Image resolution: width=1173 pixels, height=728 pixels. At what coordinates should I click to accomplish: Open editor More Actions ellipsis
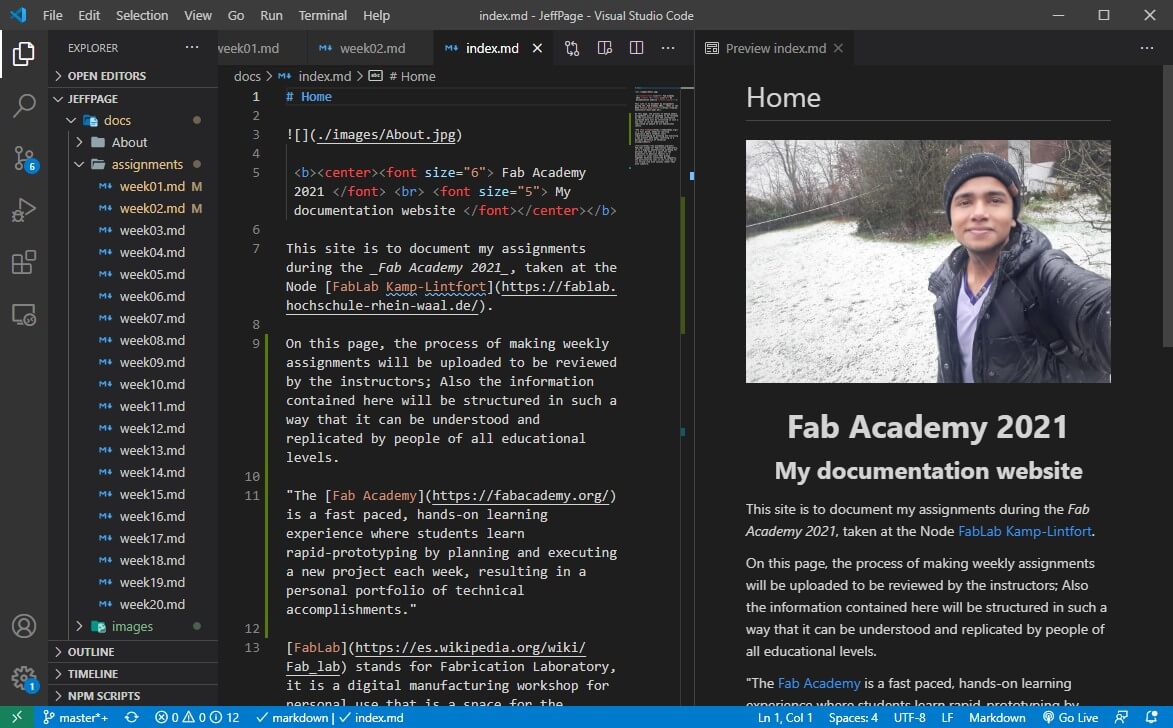[x=668, y=49]
